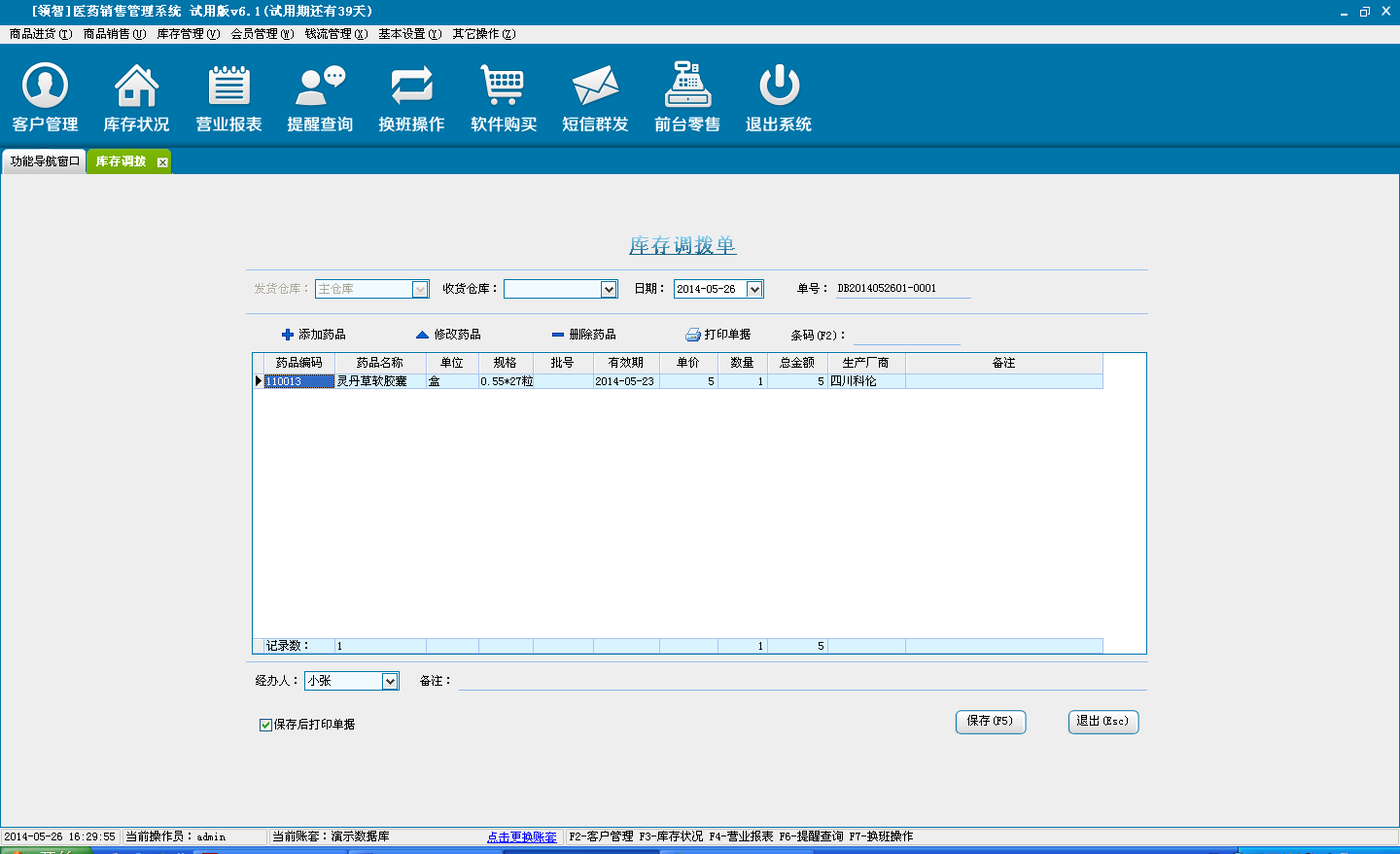The height and width of the screenshot is (854, 1400).
Task: Click the 保存 (F5) button
Action: [990, 722]
